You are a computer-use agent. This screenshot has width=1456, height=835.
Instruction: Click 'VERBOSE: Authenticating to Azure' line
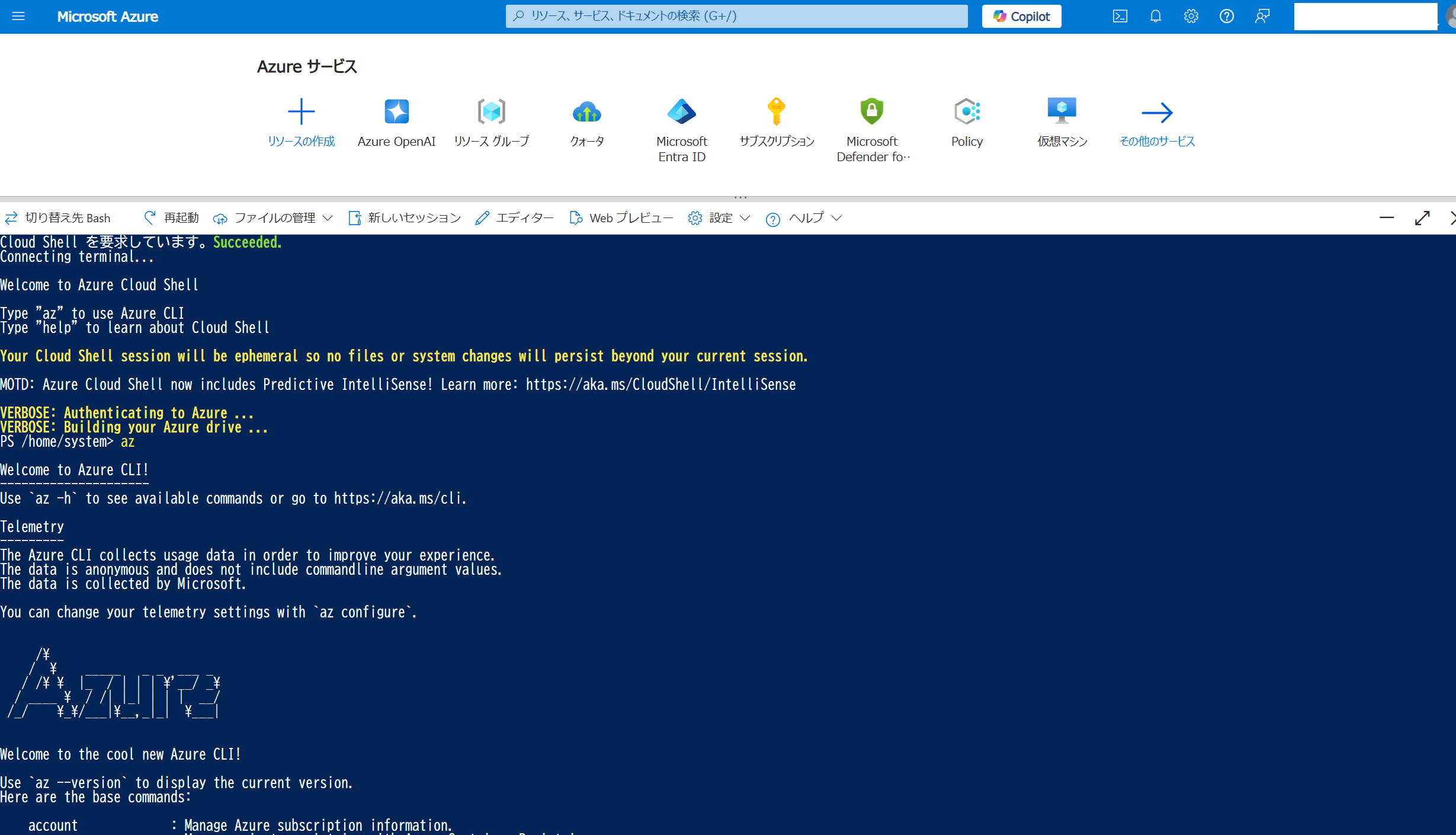[x=127, y=413]
